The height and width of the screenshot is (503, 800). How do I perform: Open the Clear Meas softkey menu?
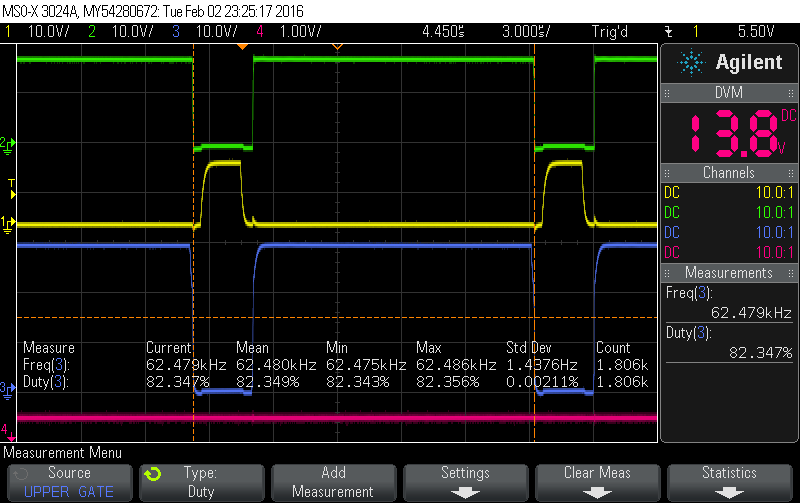(597, 483)
